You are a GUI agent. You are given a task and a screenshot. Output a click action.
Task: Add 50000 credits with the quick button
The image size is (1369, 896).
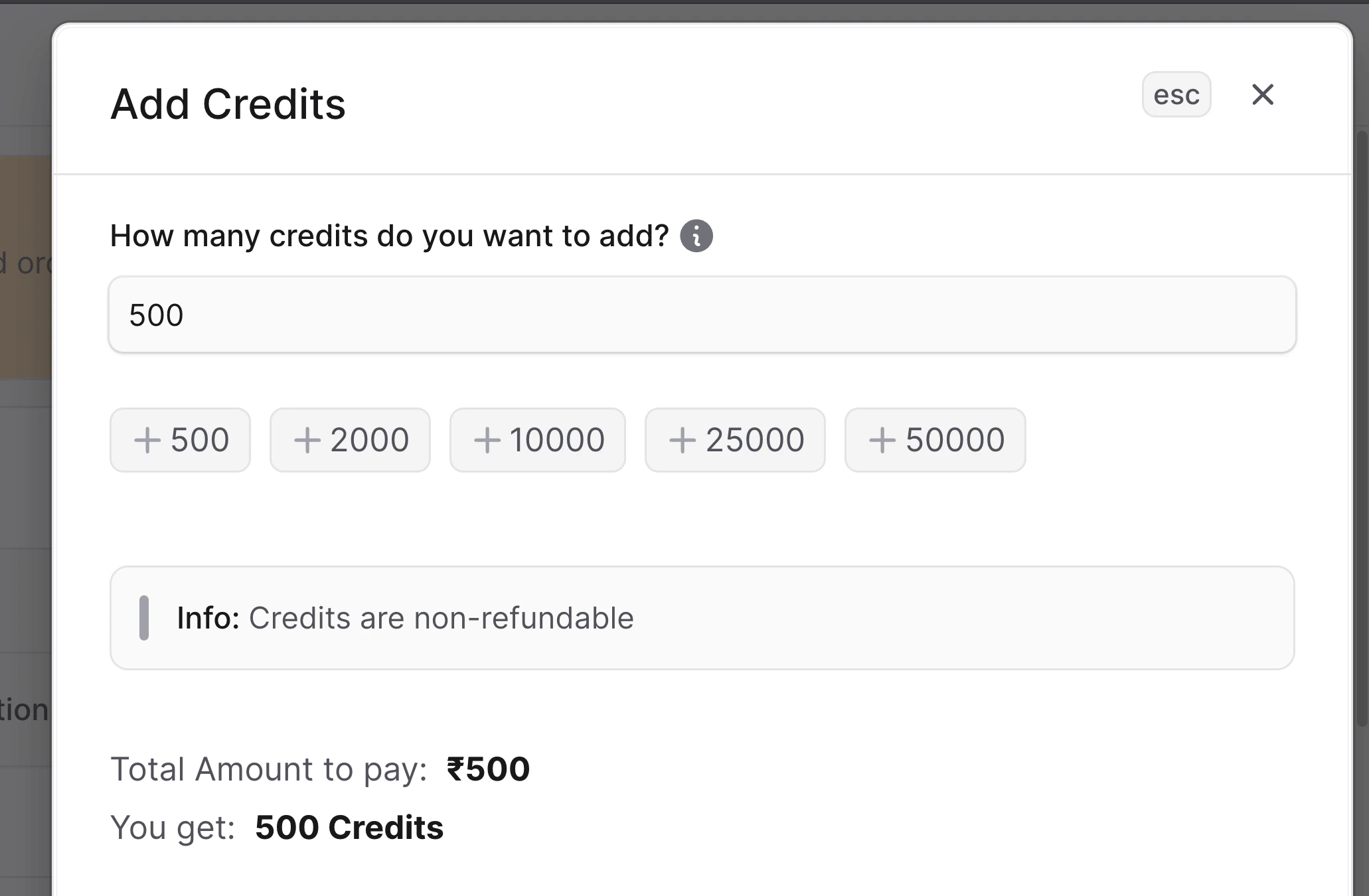935,439
